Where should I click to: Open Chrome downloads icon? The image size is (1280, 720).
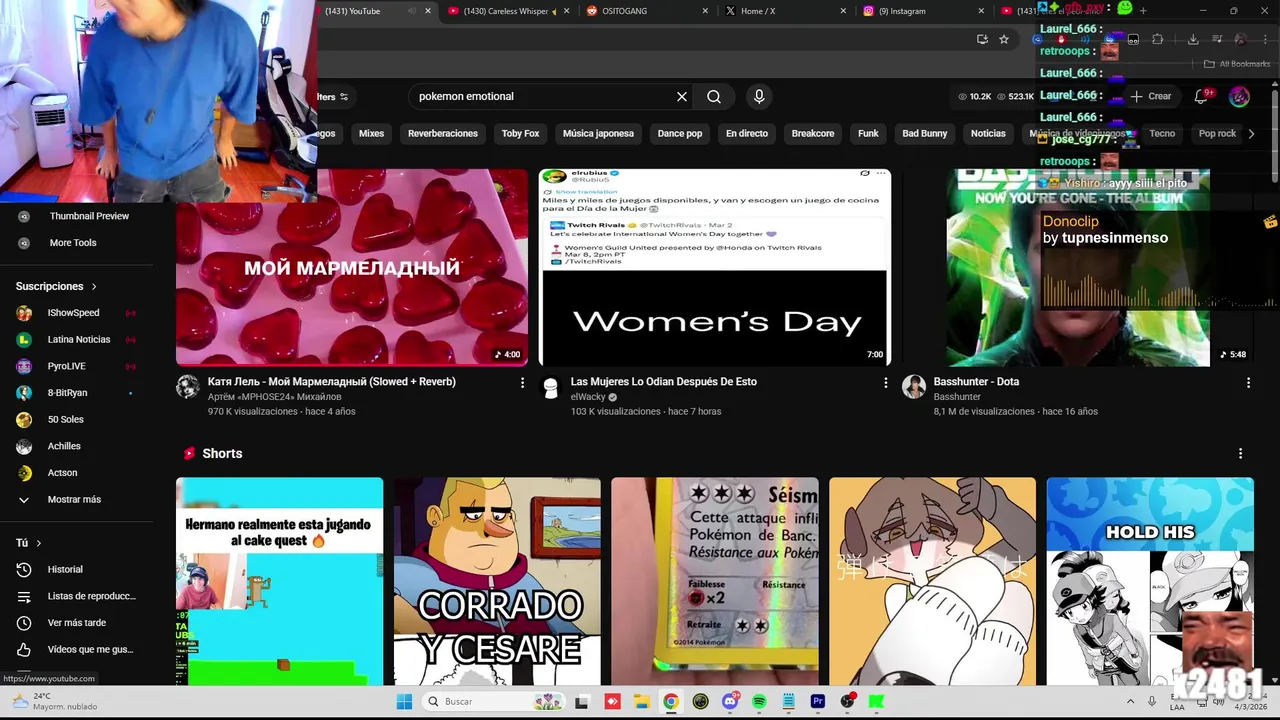pos(1193,39)
